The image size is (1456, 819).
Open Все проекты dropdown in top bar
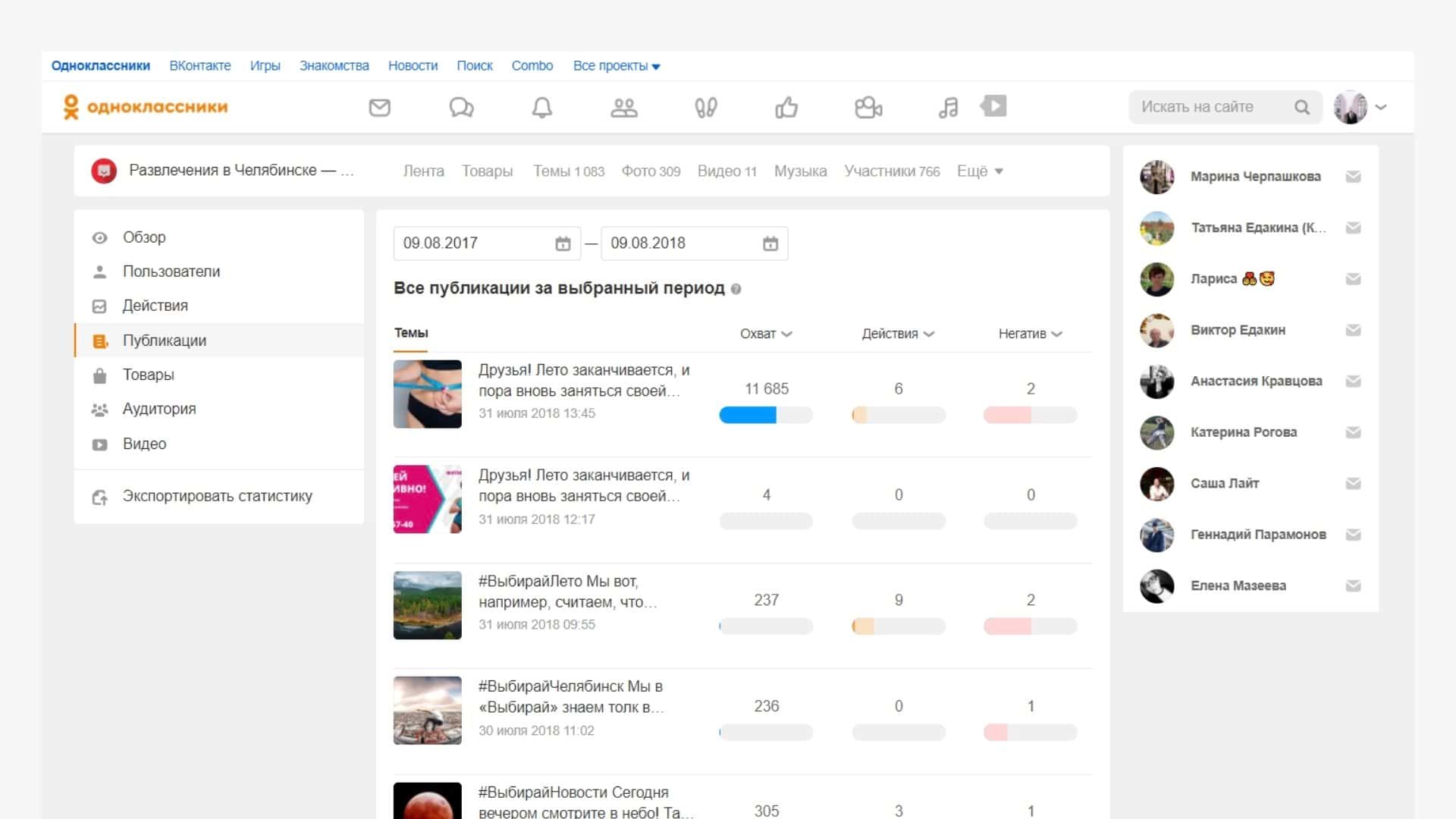tap(616, 66)
